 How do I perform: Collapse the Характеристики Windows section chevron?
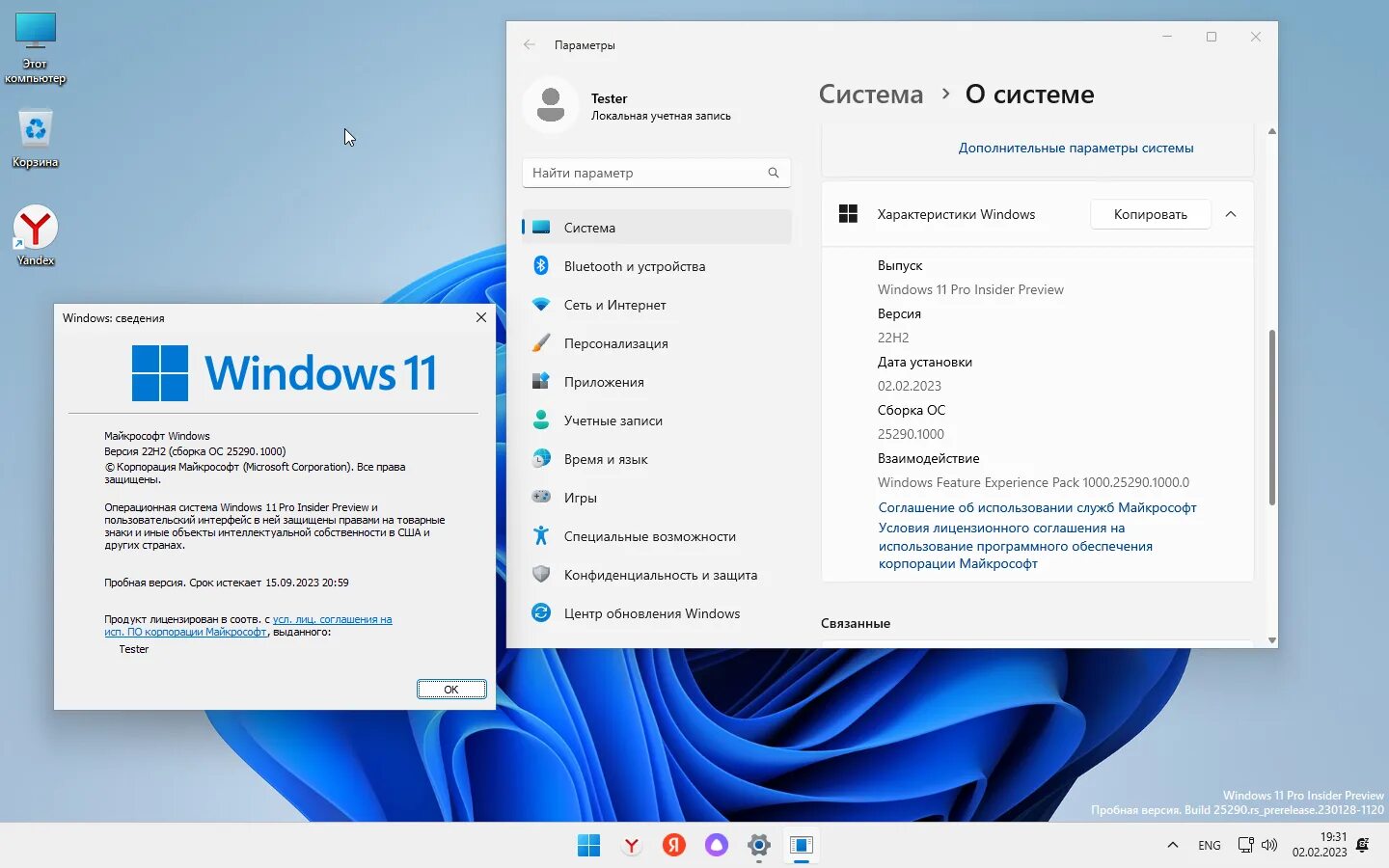click(x=1231, y=214)
